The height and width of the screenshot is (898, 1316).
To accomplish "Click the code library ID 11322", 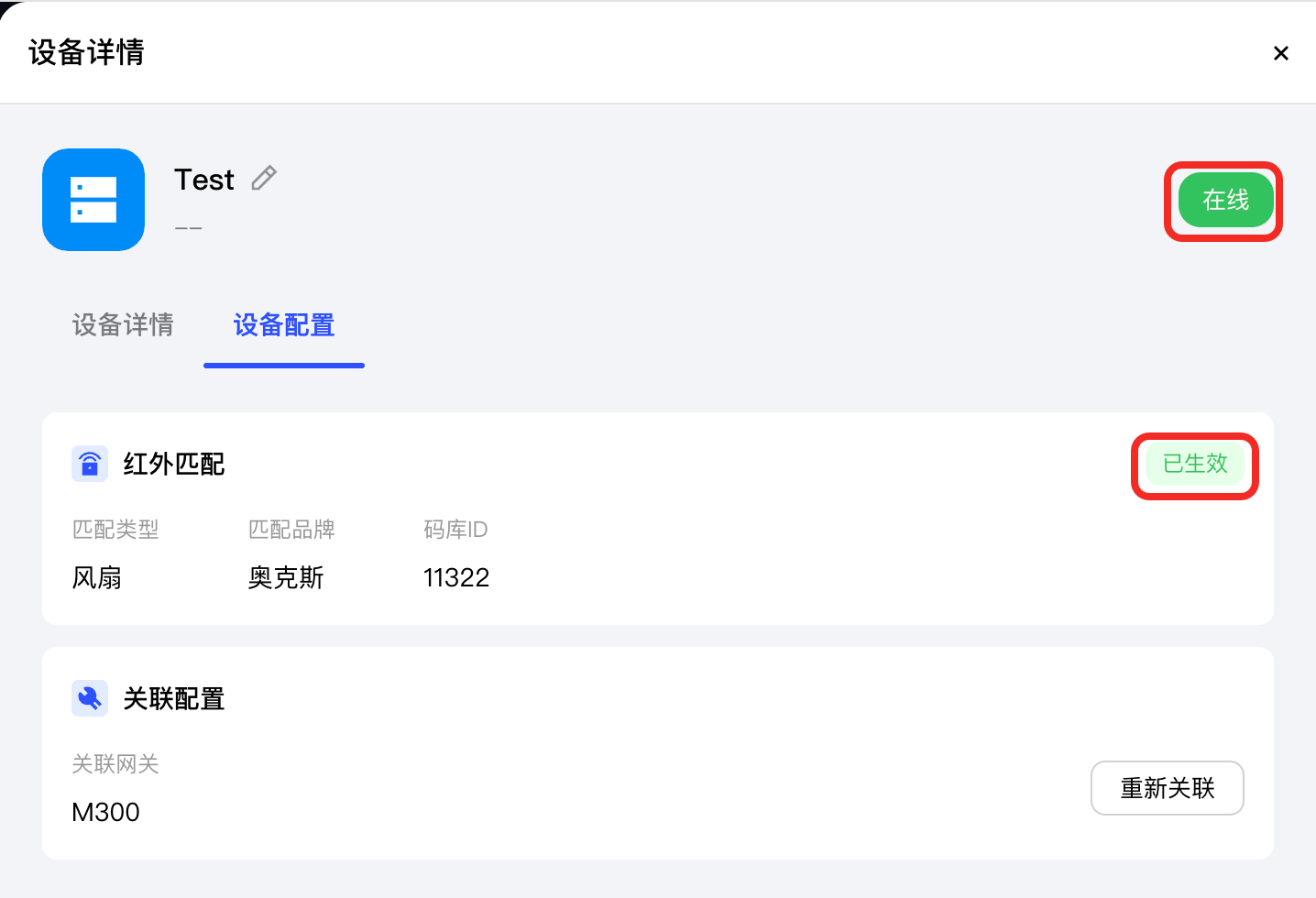I will coord(456,578).
